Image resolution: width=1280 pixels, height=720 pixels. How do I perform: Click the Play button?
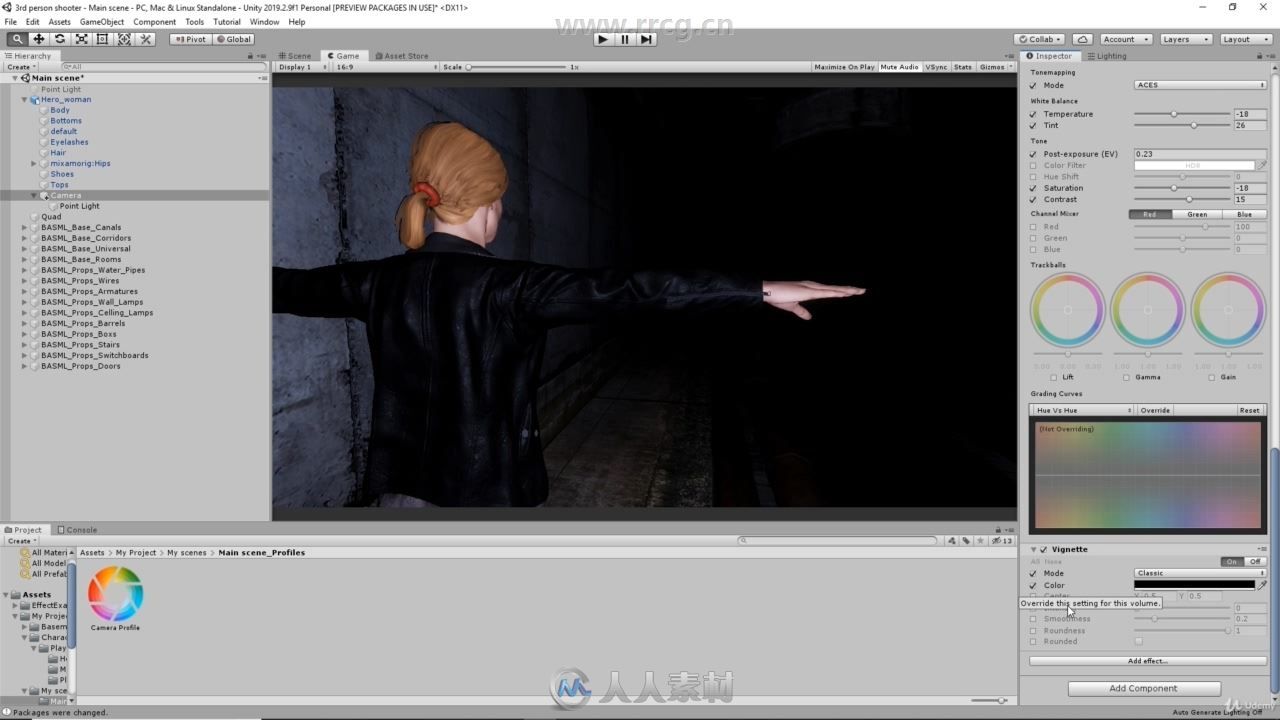(602, 39)
